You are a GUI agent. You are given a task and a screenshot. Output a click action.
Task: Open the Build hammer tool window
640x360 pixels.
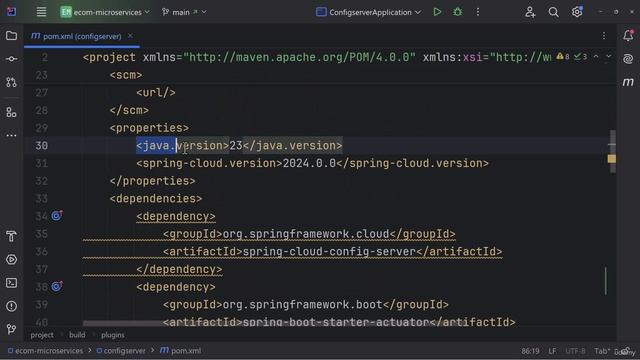pos(11,236)
